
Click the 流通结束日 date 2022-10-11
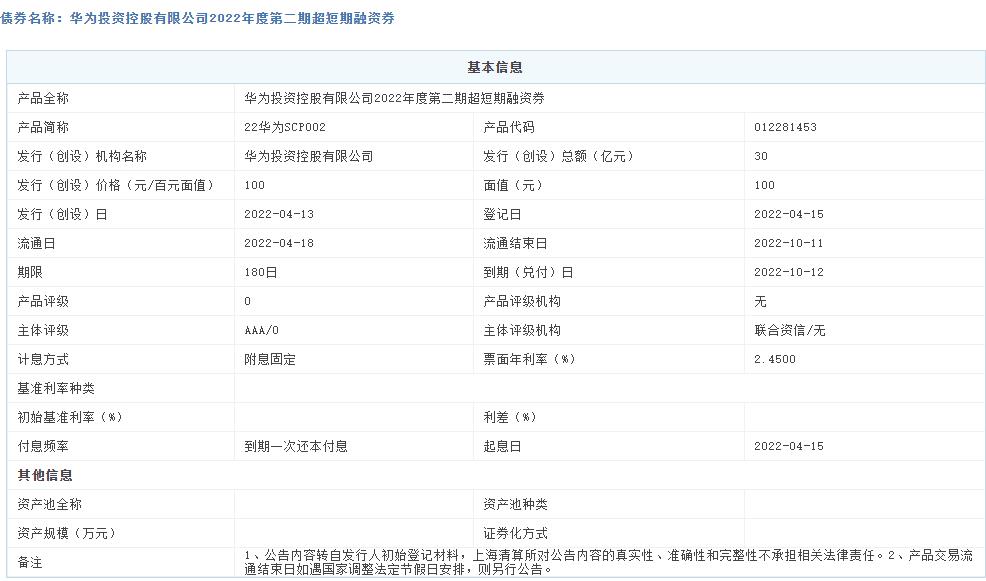click(x=790, y=242)
